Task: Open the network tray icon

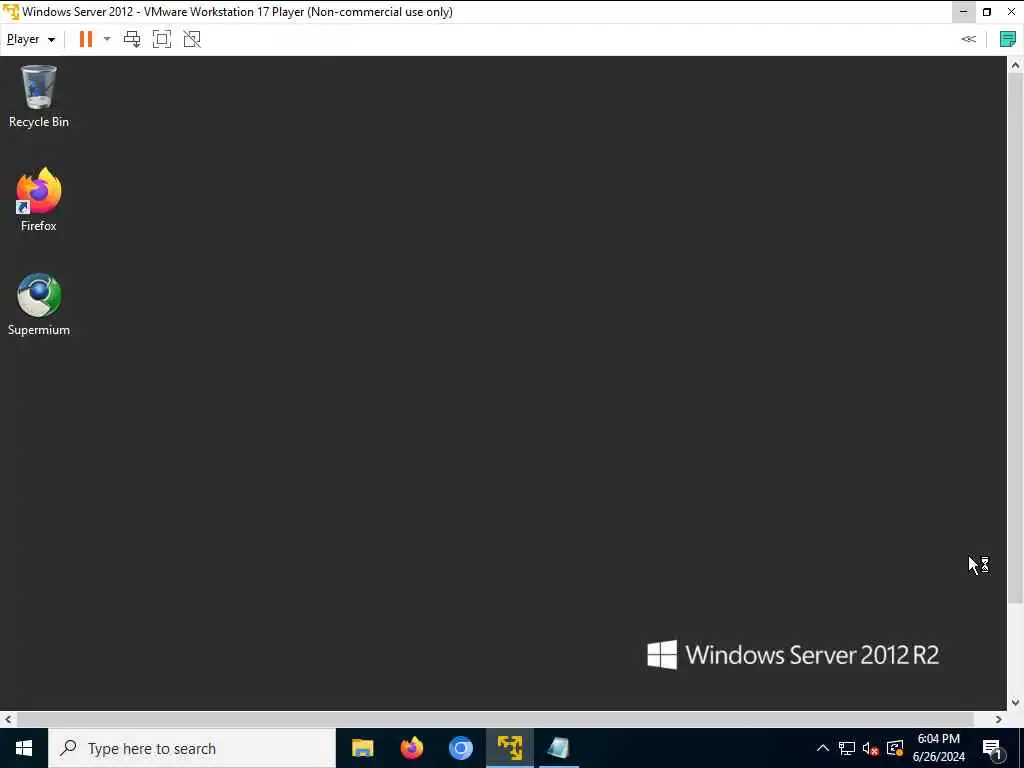Action: tap(847, 748)
